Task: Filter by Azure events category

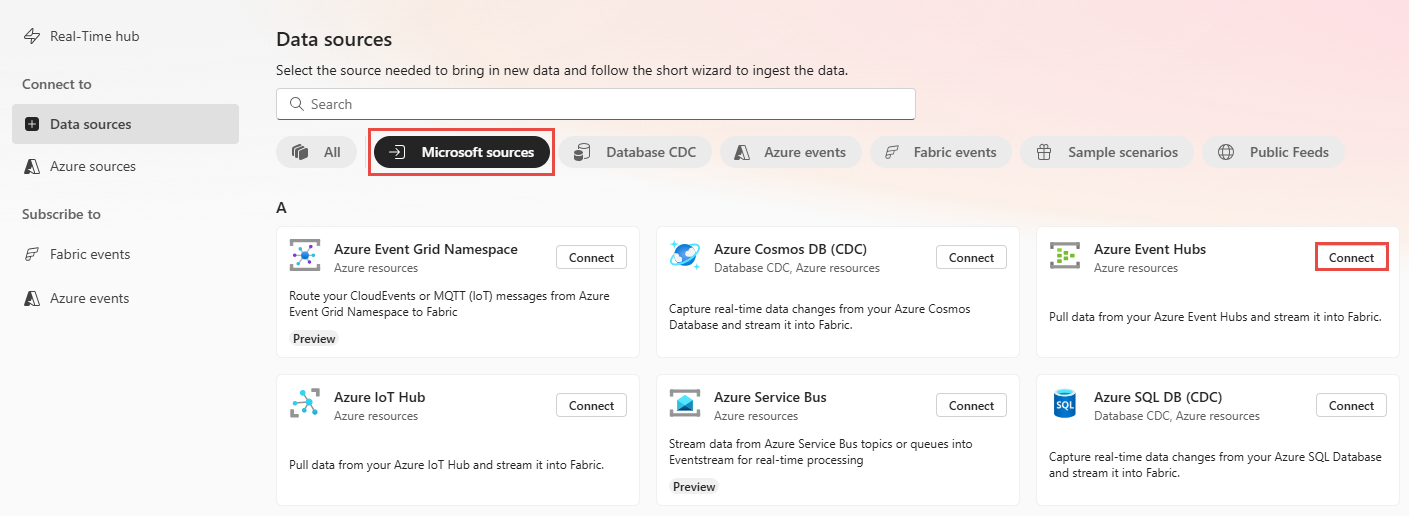Action: click(x=790, y=152)
